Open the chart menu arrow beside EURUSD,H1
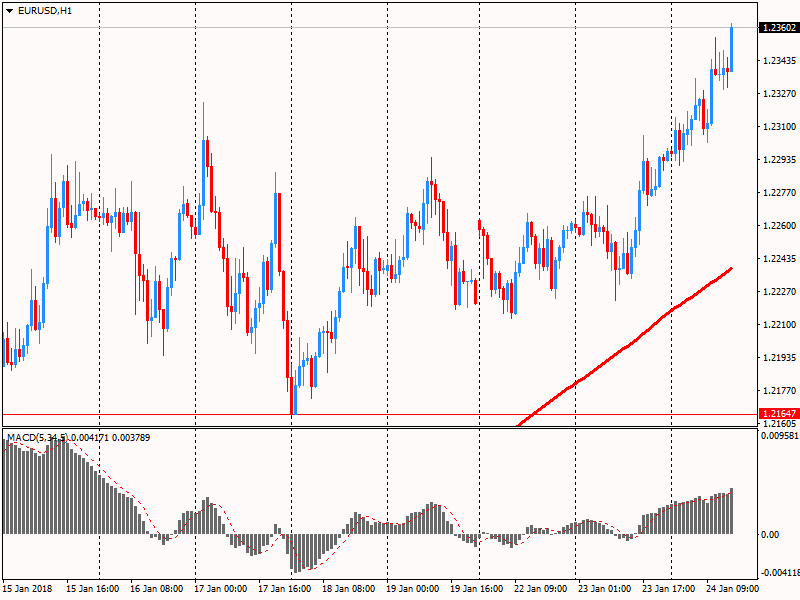Screen dimensions: 800x600 click(9, 11)
